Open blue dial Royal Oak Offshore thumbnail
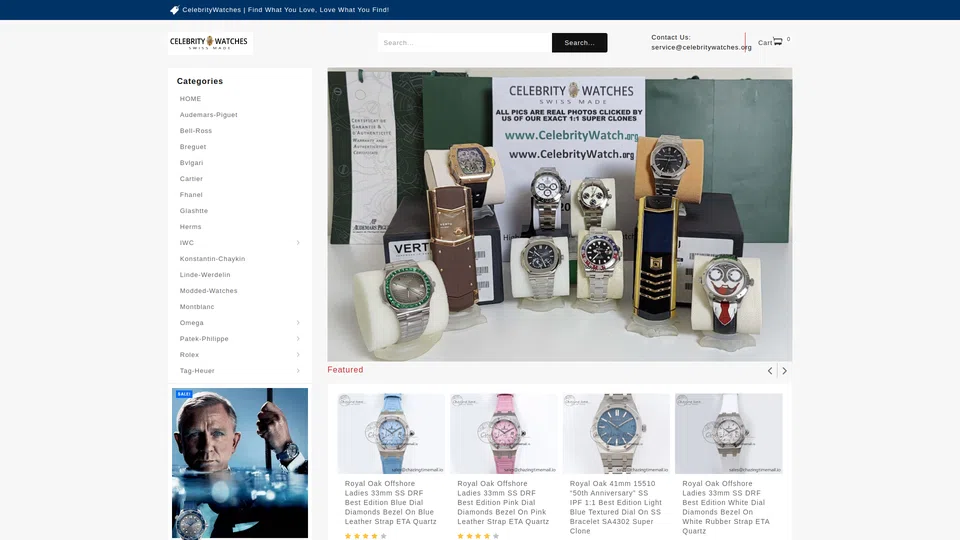The height and width of the screenshot is (540, 960). (x=391, y=433)
